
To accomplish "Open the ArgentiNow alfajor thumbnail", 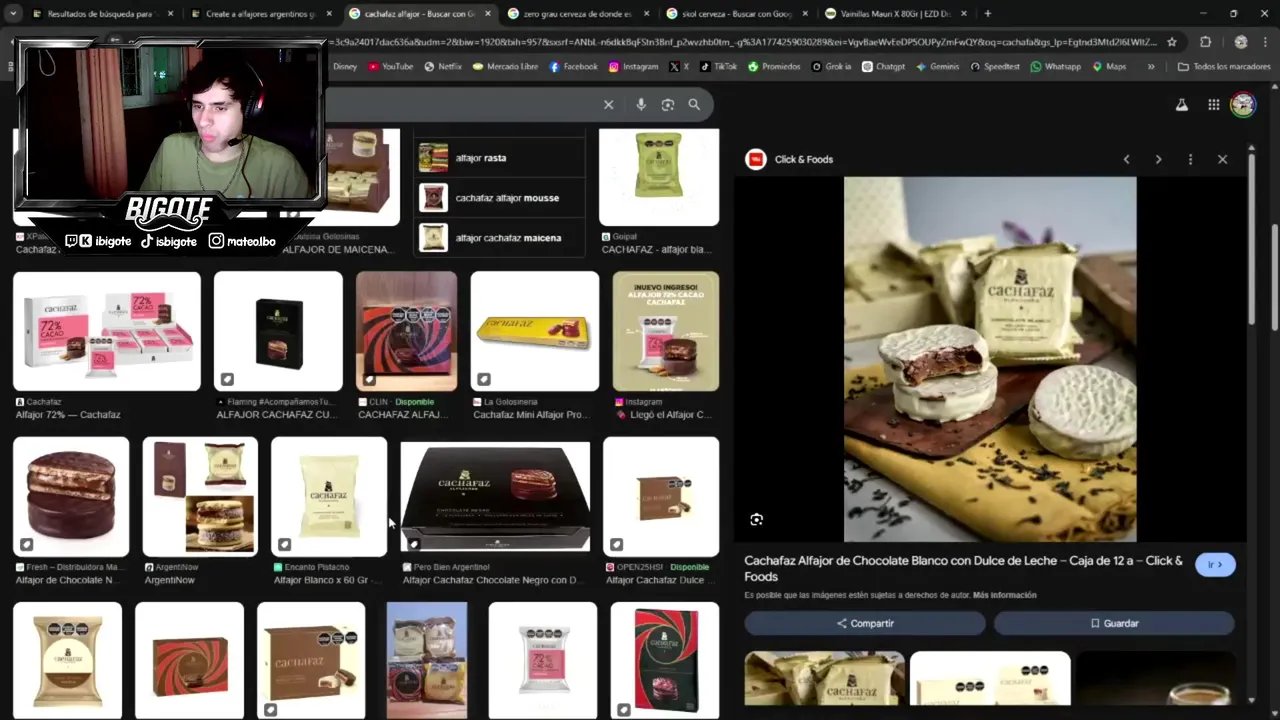I will pyautogui.click(x=200, y=496).
